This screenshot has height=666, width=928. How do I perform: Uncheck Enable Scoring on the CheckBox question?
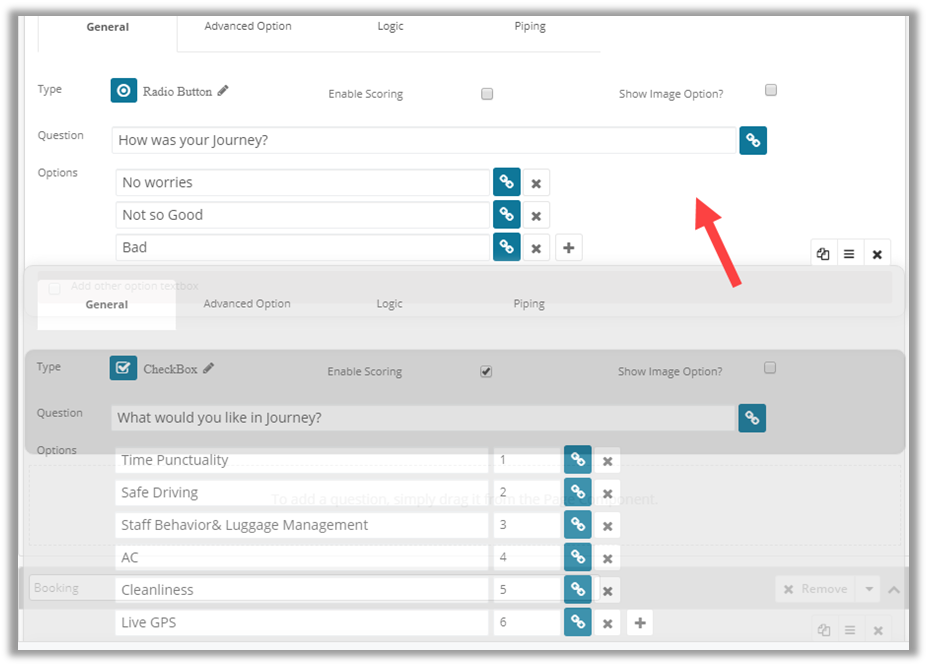pos(486,371)
